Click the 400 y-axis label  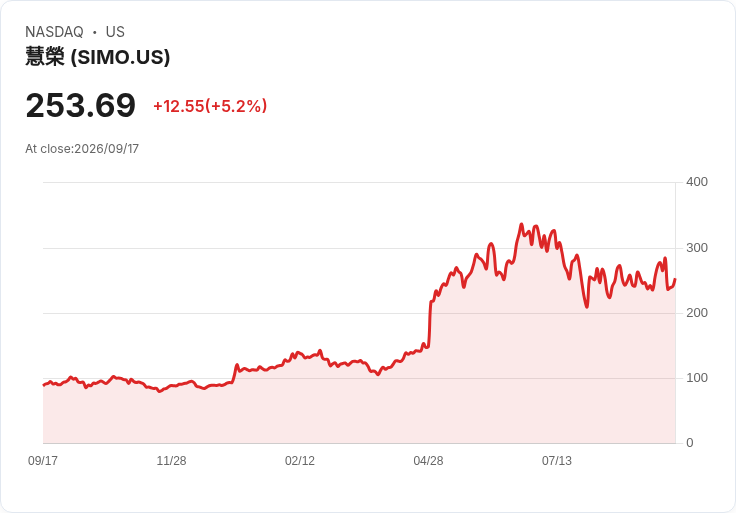coord(697,182)
